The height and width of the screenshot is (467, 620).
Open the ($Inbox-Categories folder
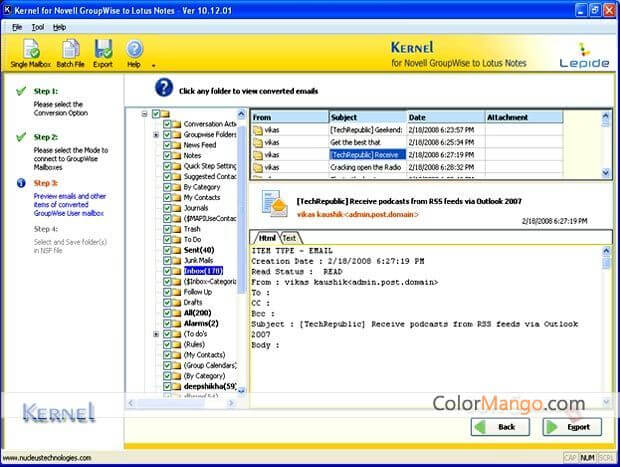210,282
